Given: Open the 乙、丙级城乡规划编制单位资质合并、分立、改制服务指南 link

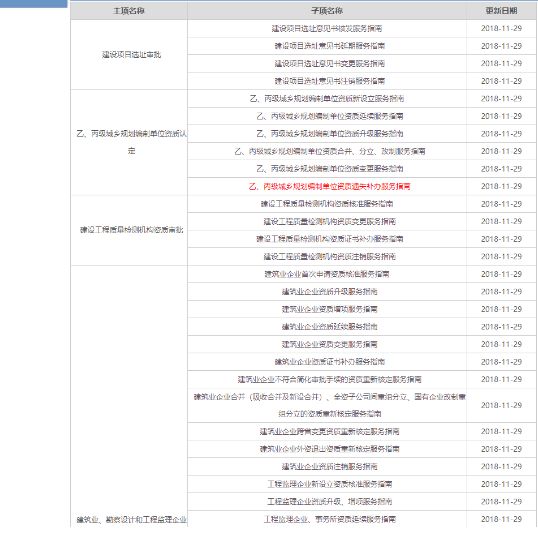Looking at the screenshot, I should (330, 151).
